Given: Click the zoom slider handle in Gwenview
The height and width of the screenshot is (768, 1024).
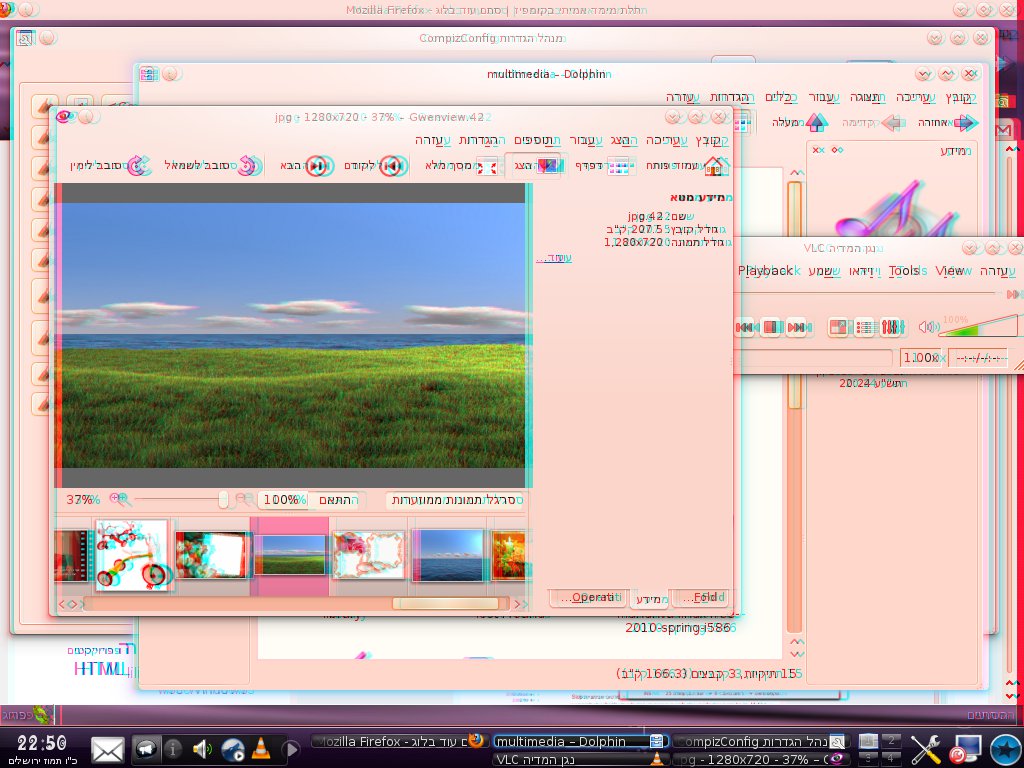Looking at the screenshot, I should tap(223, 500).
